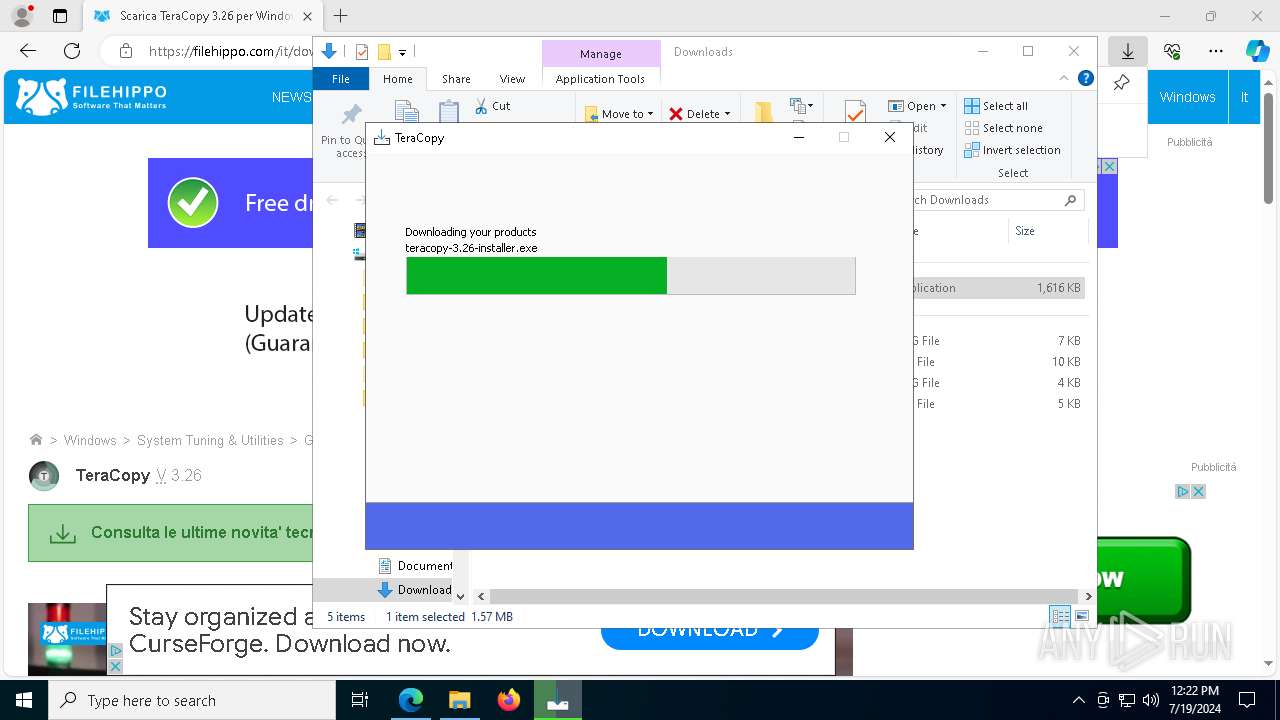Open Edge Browser essentials heart icon
1280x720 pixels.
[x=1172, y=51]
